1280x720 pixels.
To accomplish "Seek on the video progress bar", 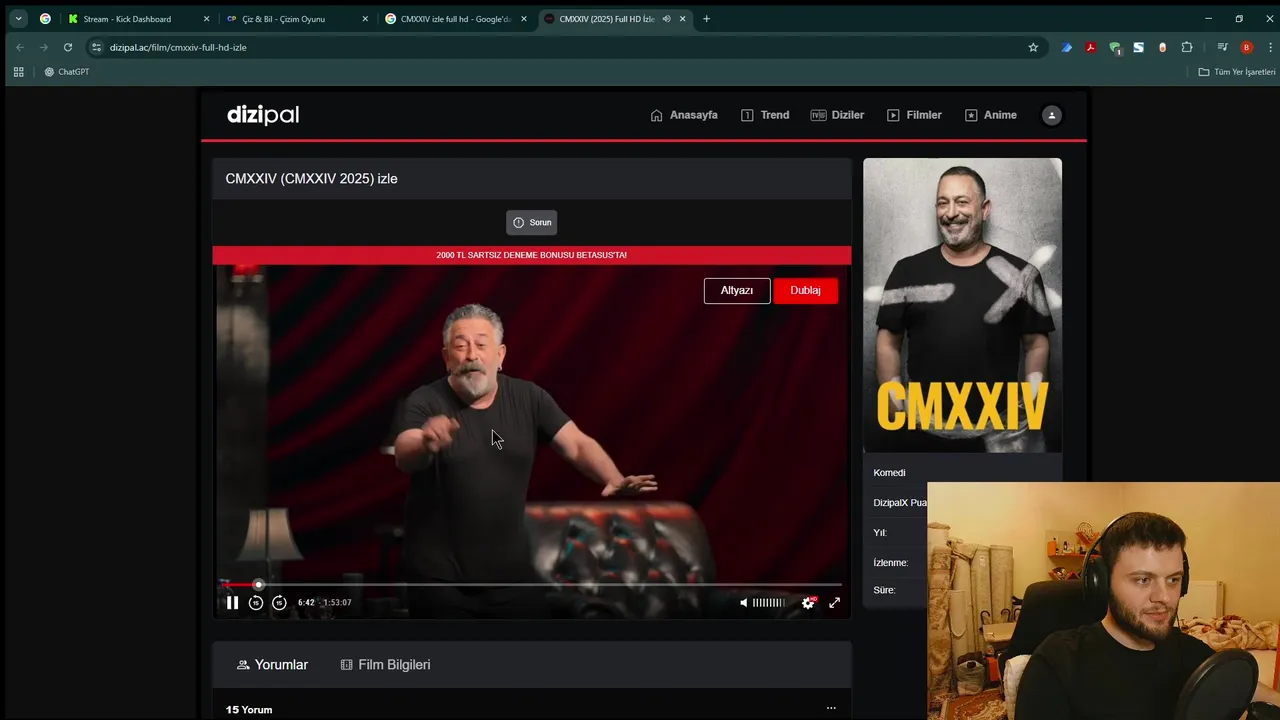I will (532, 585).
